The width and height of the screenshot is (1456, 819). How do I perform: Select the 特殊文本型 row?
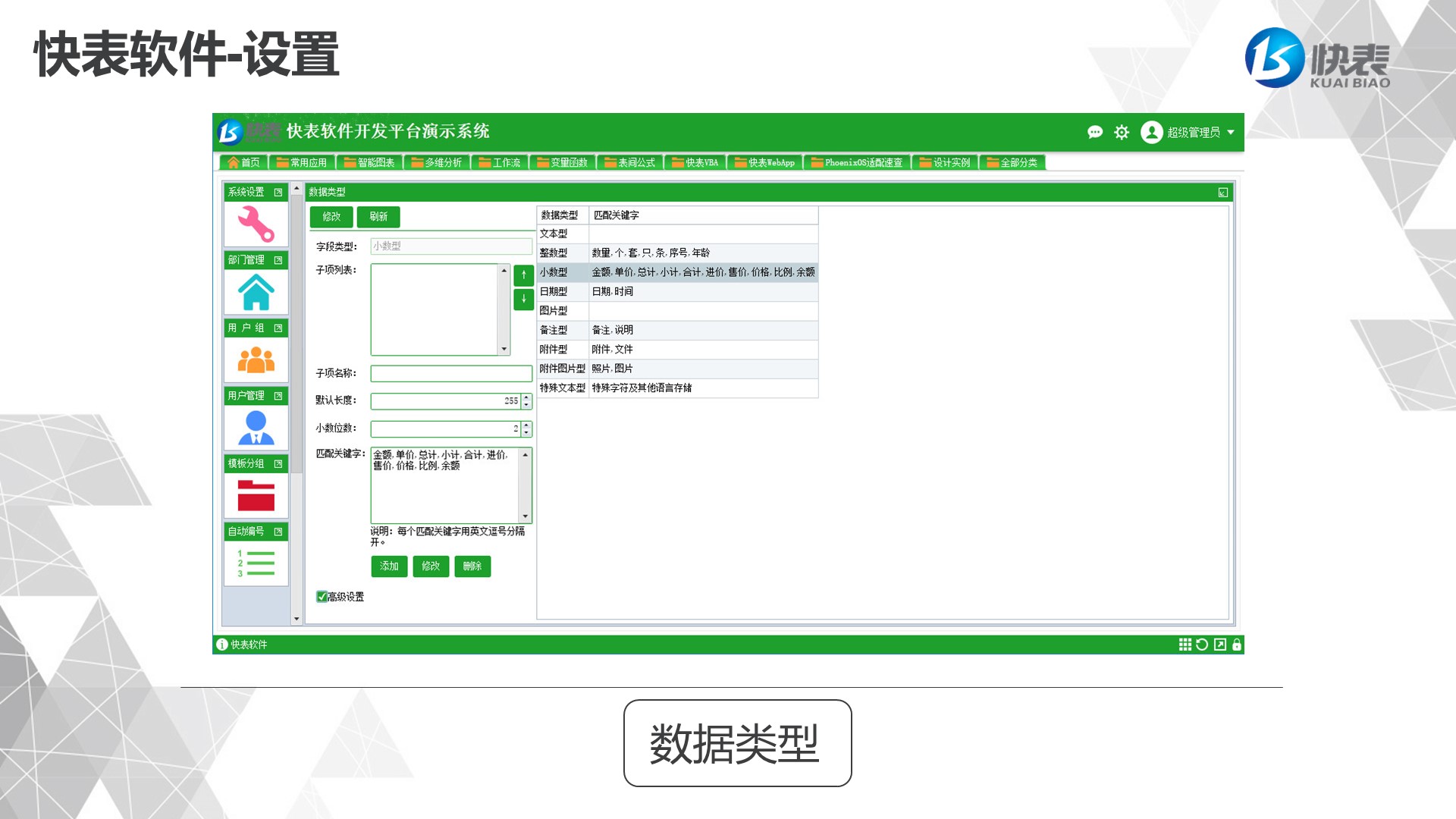coord(677,388)
